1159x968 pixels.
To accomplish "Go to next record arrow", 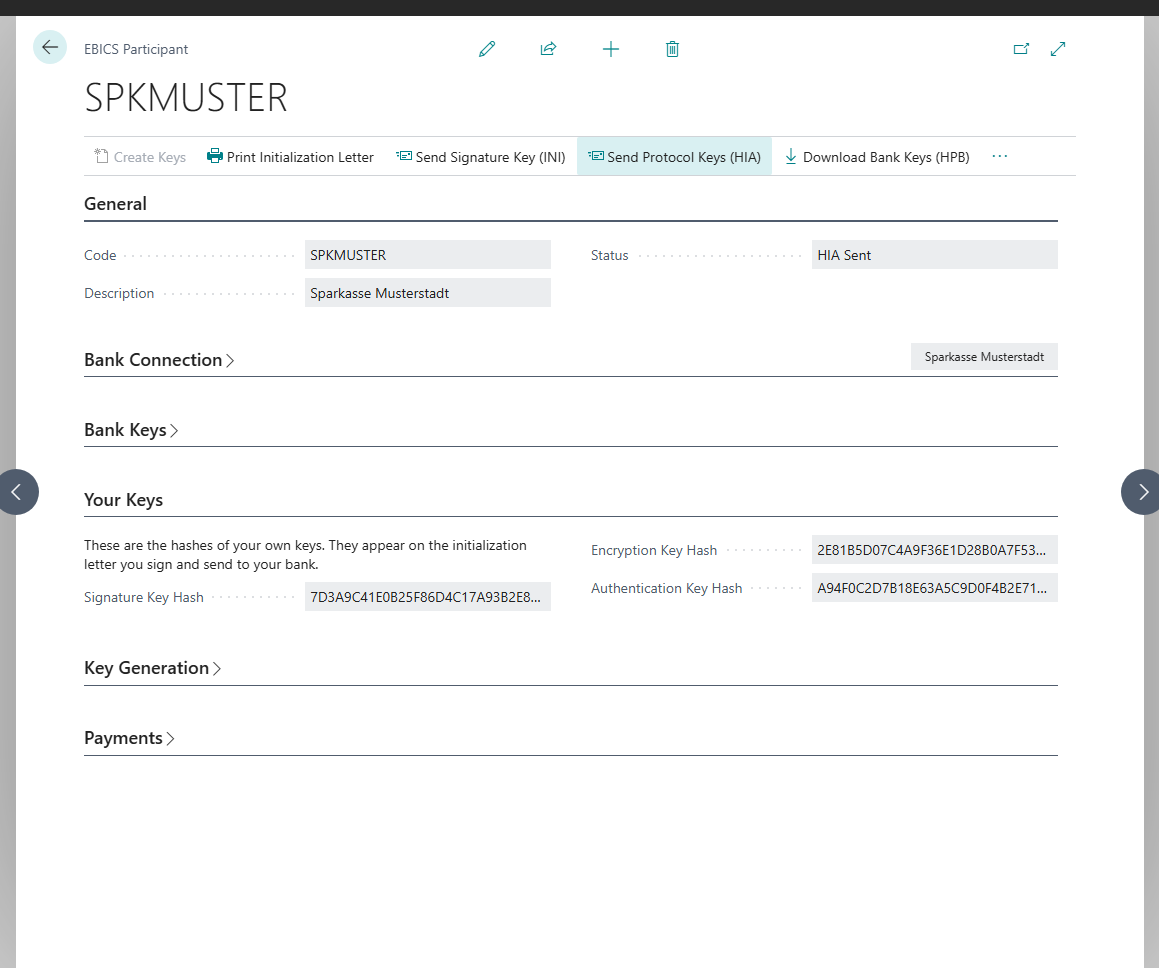I will pos(1142,492).
